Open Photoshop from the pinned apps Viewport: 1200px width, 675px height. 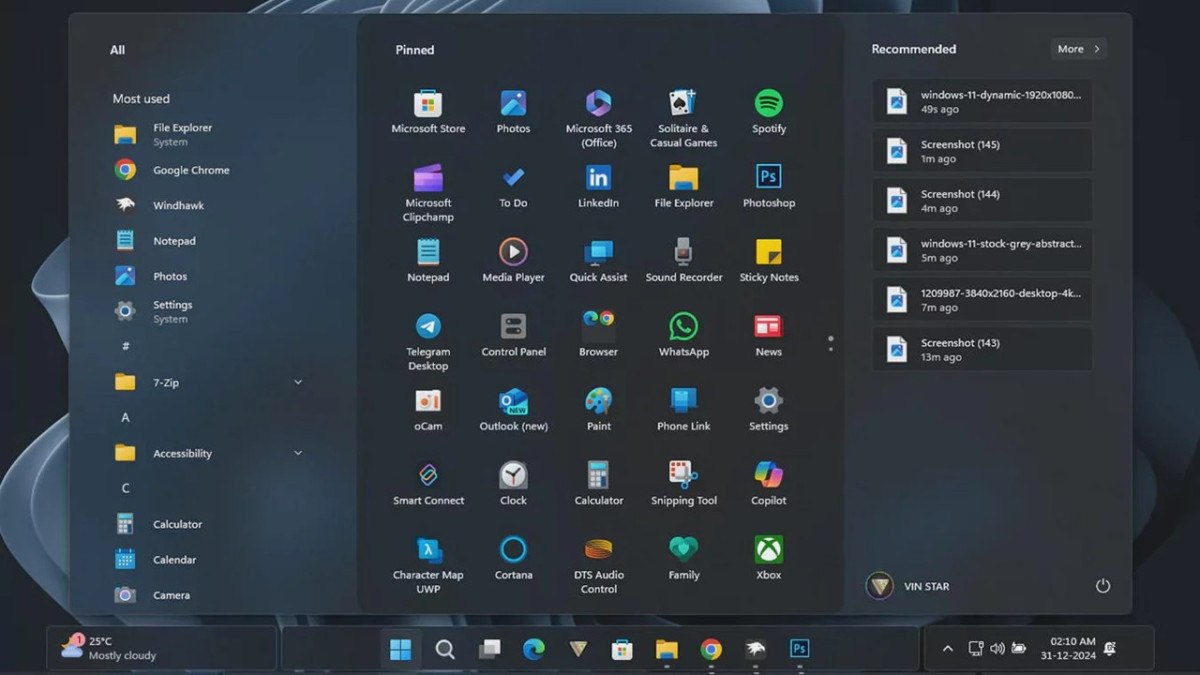[x=768, y=180]
